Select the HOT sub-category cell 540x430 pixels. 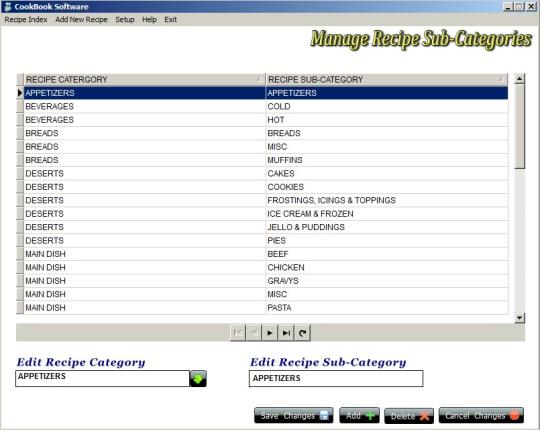[387, 120]
